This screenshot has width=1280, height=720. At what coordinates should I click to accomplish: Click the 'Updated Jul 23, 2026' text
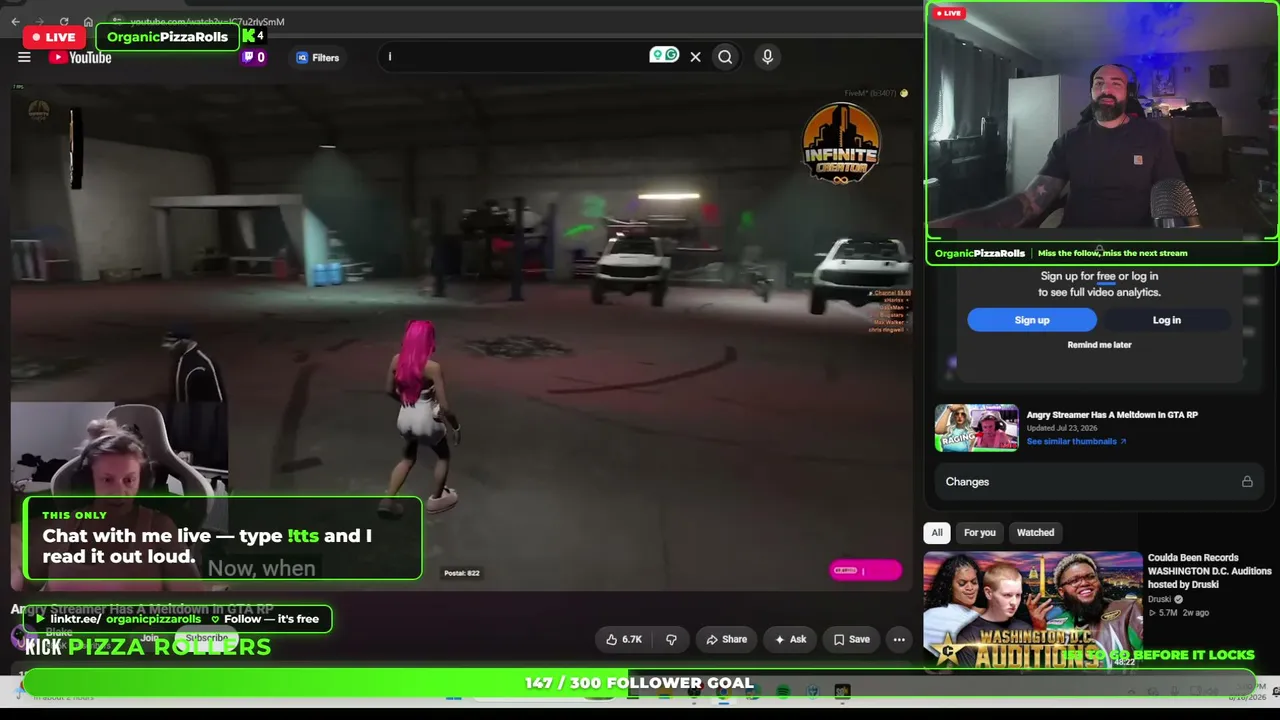[1066, 428]
